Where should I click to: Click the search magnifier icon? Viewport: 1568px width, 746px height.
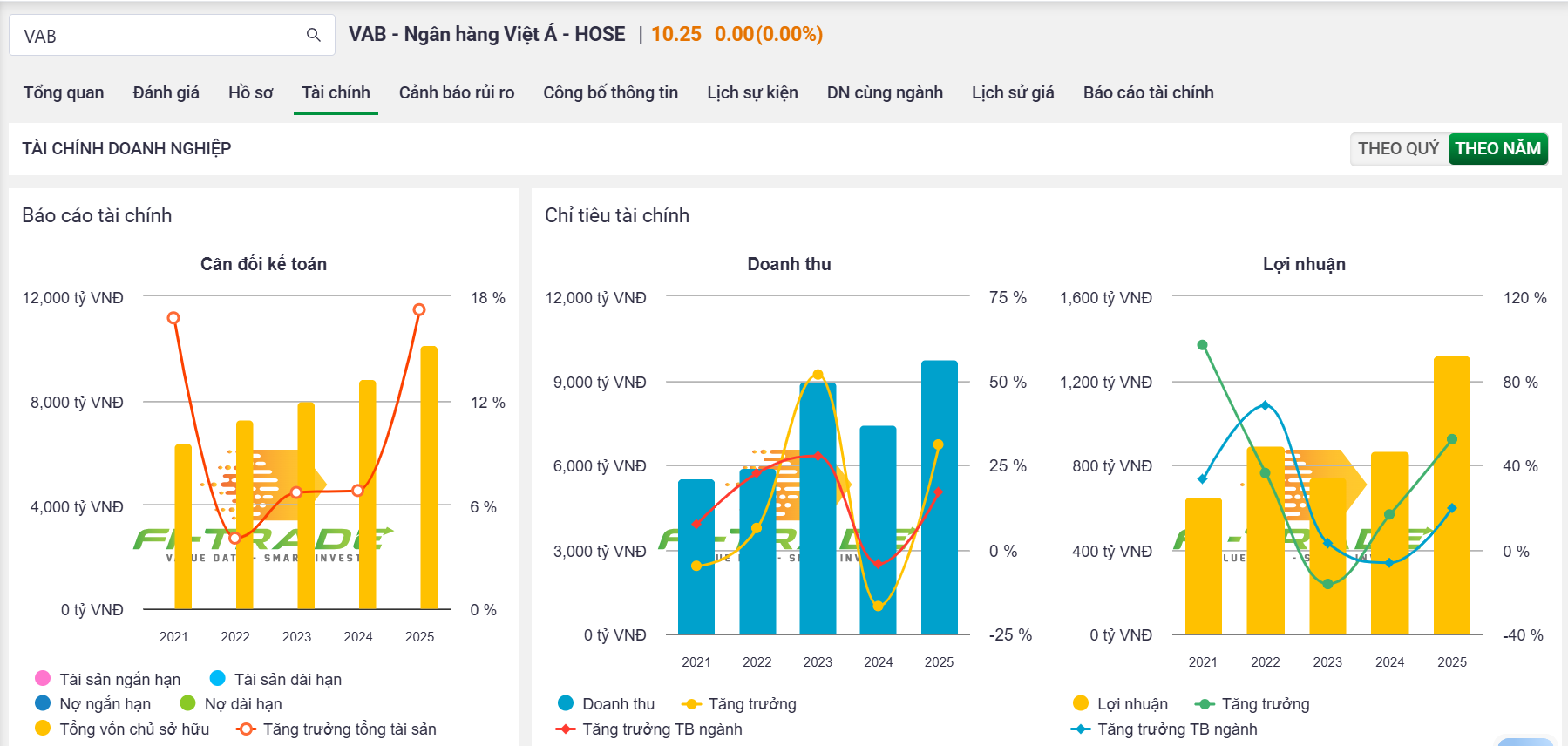click(313, 35)
